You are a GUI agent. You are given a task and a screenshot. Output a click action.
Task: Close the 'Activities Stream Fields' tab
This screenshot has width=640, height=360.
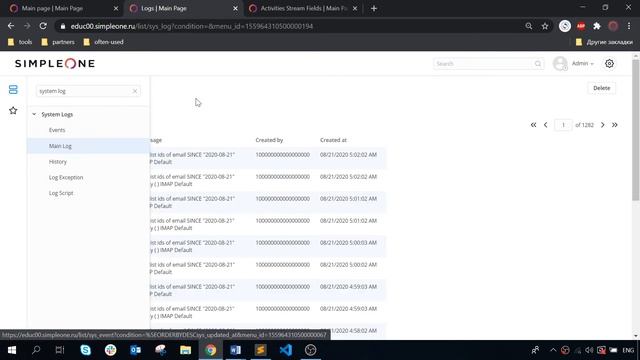click(355, 8)
